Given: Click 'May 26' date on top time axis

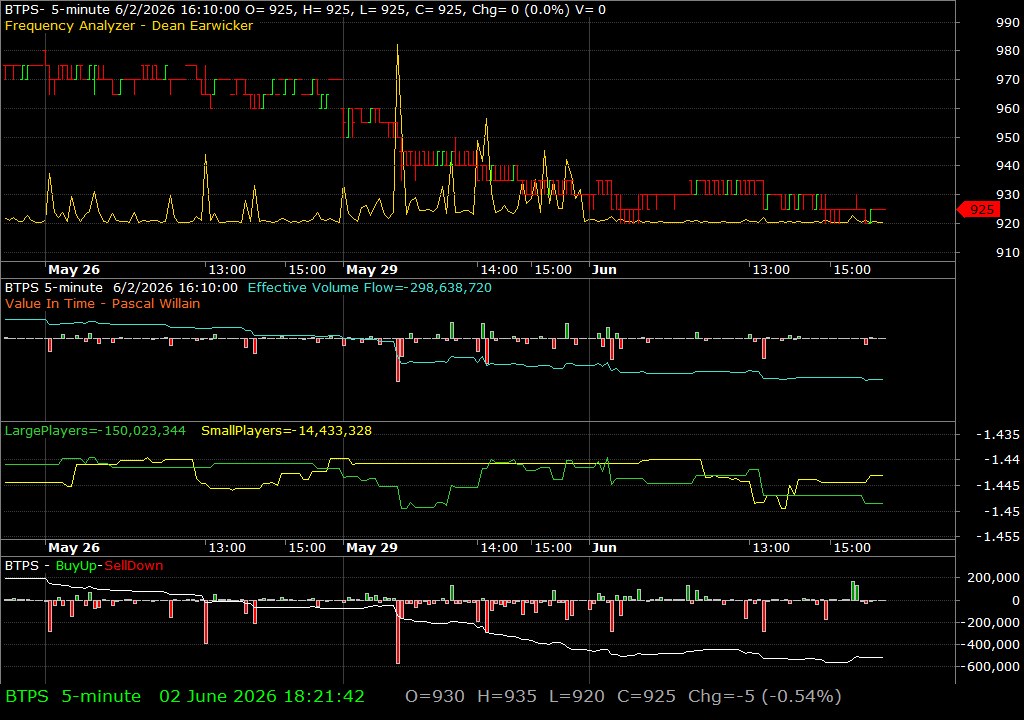Looking at the screenshot, I should pyautogui.click(x=74, y=270).
